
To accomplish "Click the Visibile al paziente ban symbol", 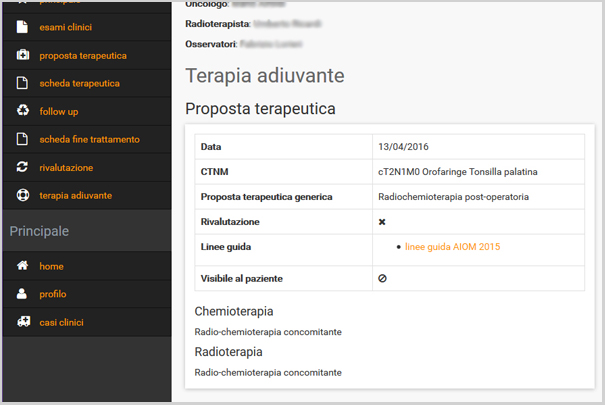I will tap(382, 278).
